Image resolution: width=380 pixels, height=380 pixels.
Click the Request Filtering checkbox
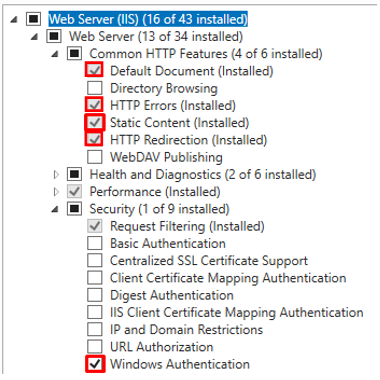[95, 226]
